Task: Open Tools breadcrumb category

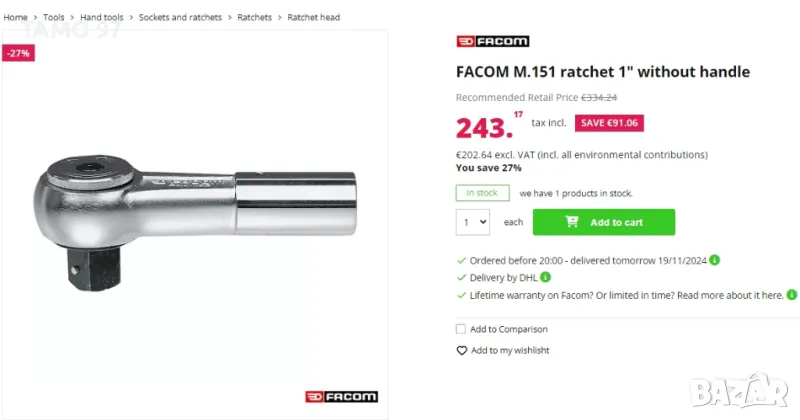Action: (54, 17)
